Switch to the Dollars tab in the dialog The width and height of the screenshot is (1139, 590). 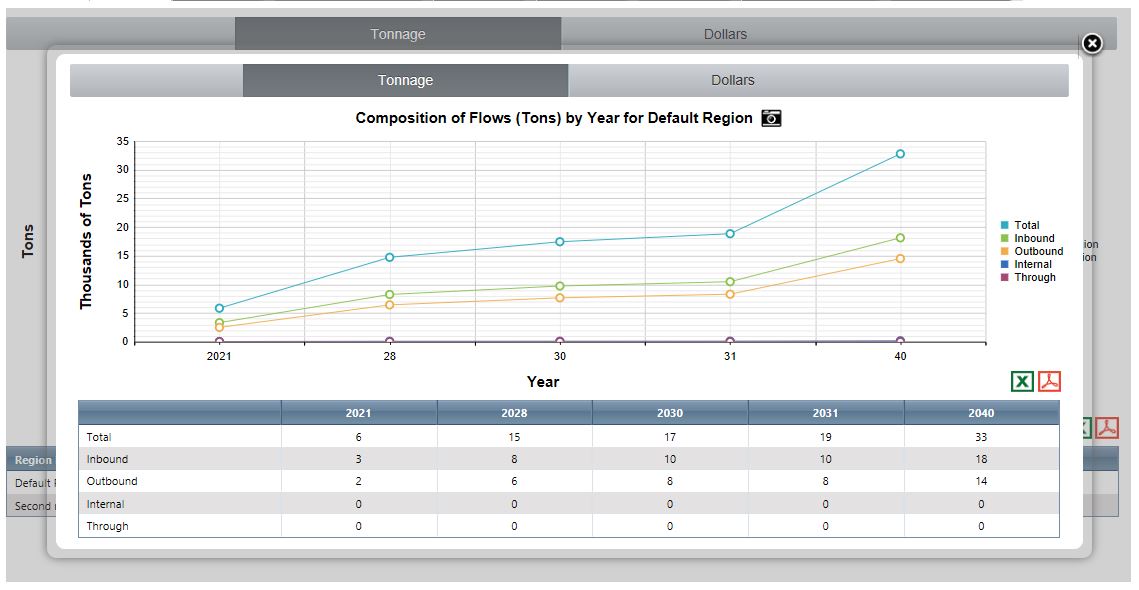point(733,79)
